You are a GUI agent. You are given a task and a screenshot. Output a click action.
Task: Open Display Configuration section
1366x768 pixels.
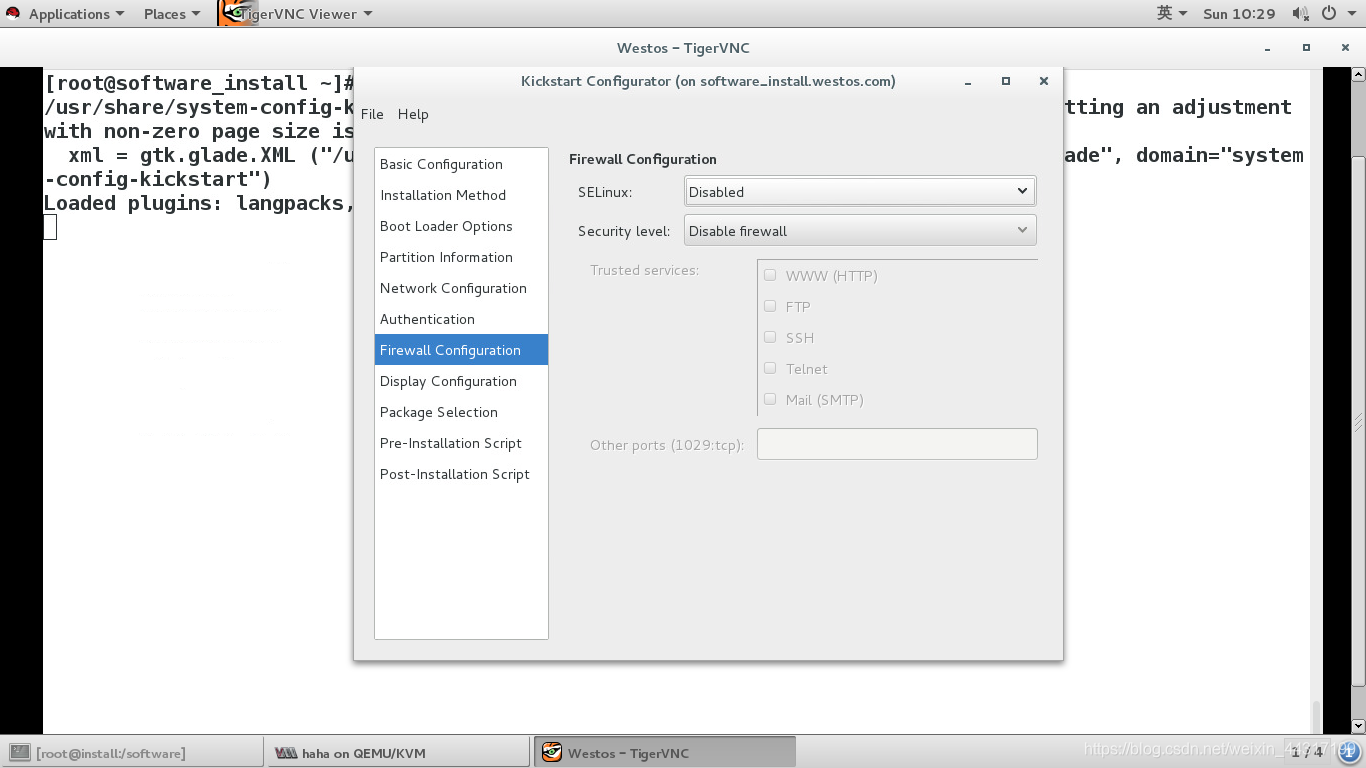tap(461, 381)
